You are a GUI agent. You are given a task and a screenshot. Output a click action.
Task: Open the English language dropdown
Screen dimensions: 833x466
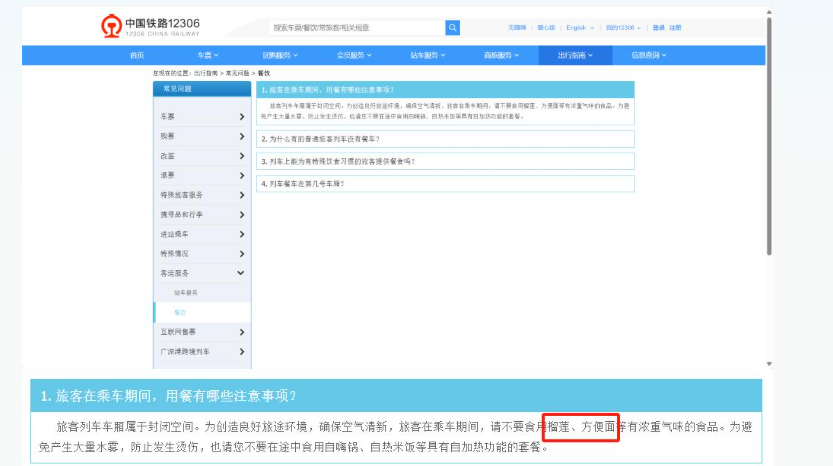pos(579,28)
